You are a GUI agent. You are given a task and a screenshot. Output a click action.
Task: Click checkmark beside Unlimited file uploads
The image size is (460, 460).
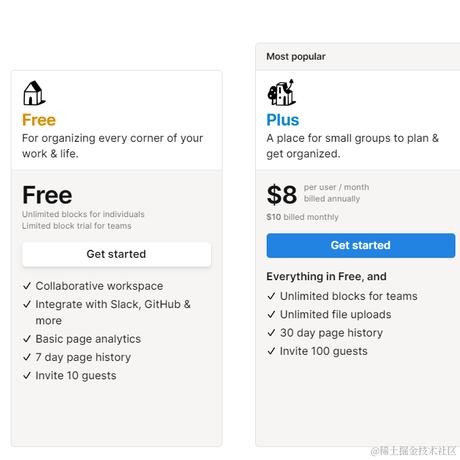(x=271, y=314)
